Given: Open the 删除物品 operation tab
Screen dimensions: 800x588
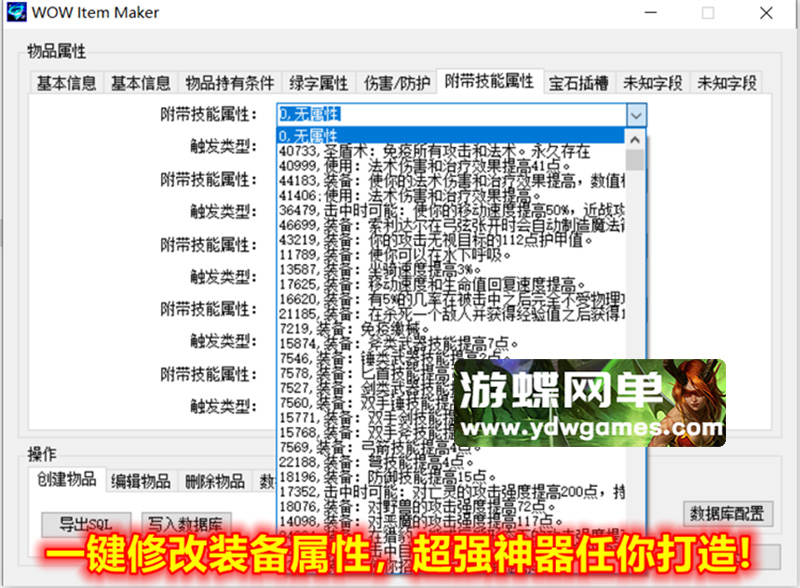Looking at the screenshot, I should (x=215, y=481).
